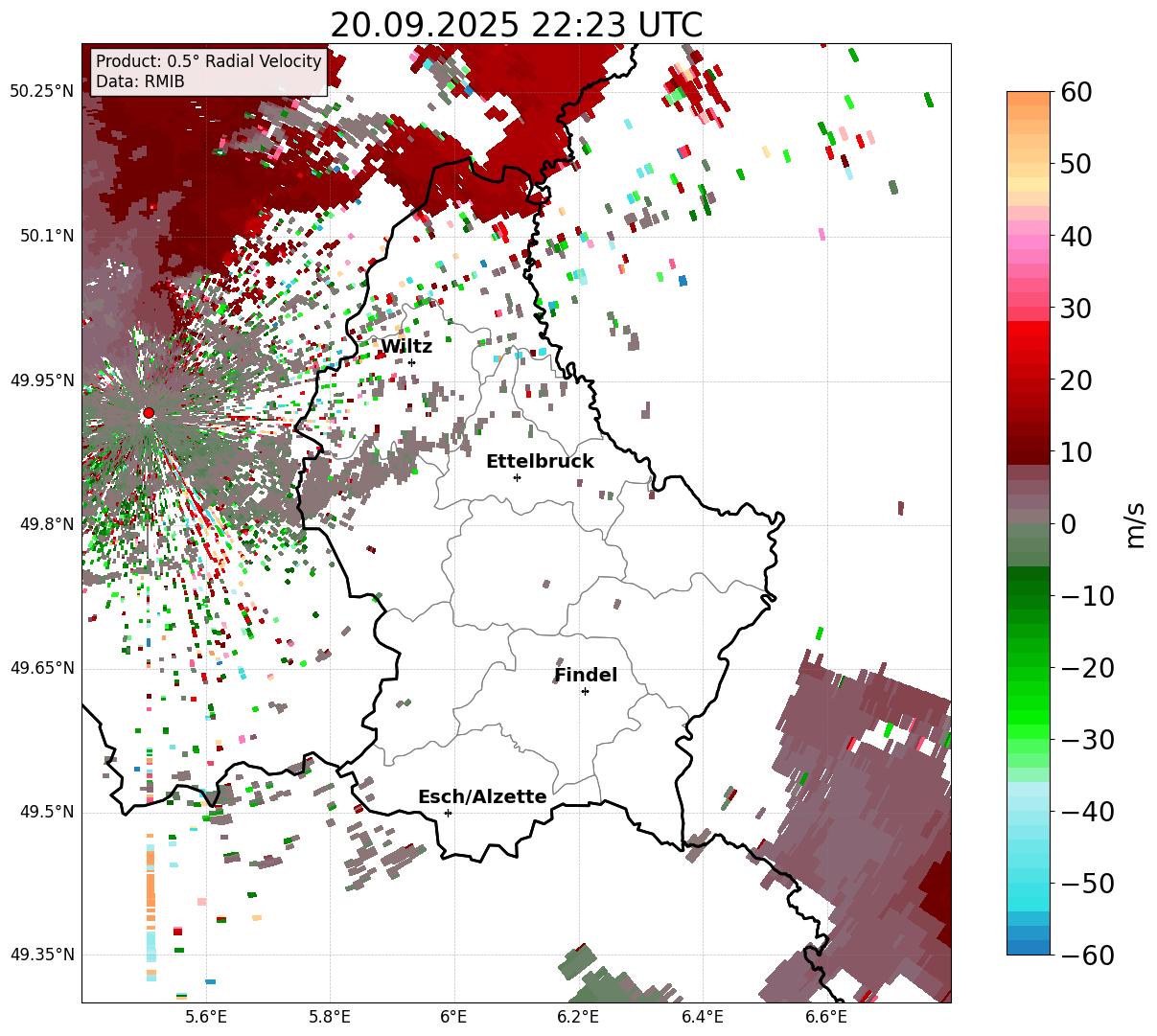Click the Esch/Alzette city label
The width and height of the screenshot is (1157, 1036).
coord(482,797)
